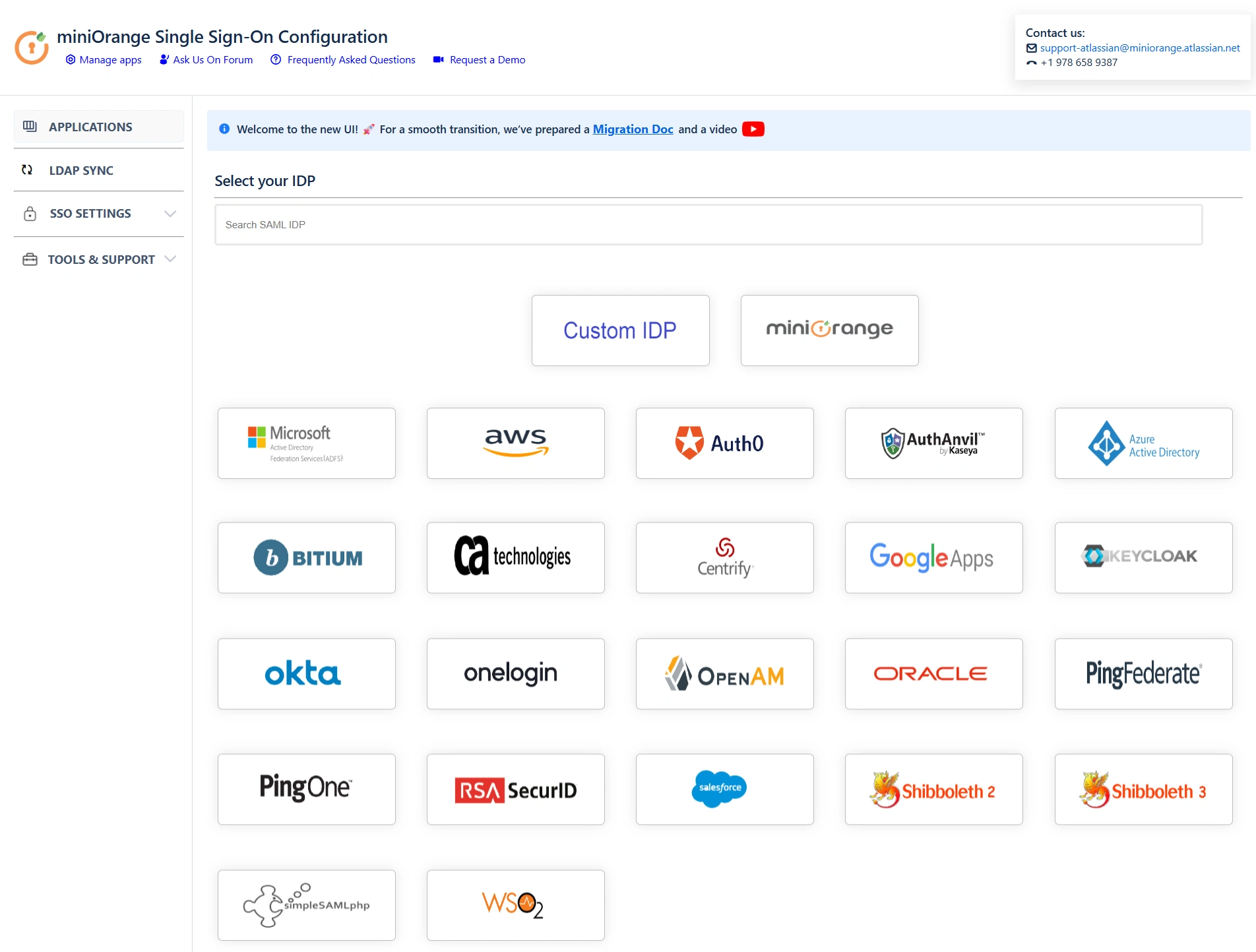
Task: Choose the Shibboleth 3 tile
Action: [x=1143, y=789]
